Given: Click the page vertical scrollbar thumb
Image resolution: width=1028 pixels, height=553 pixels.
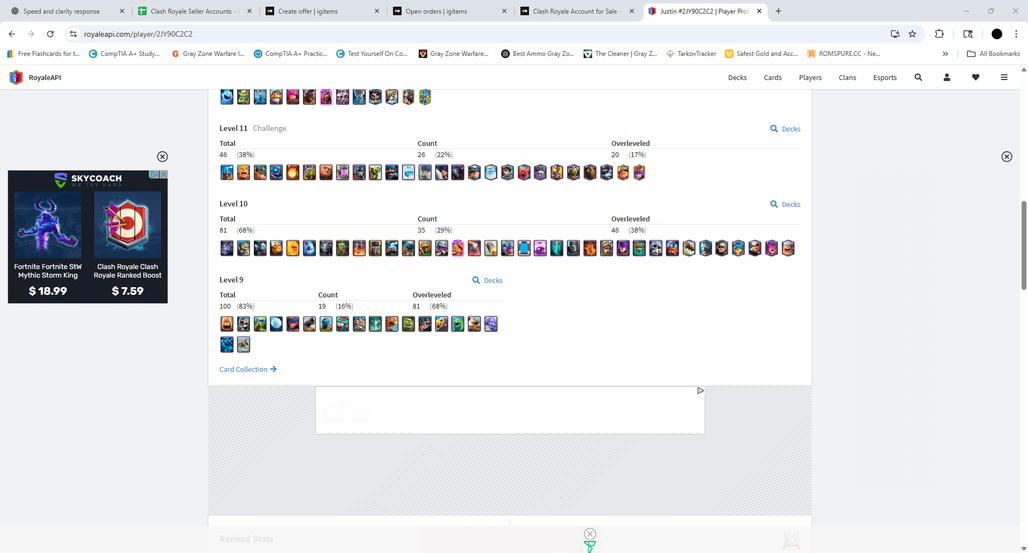Looking at the screenshot, I should point(1023,245).
